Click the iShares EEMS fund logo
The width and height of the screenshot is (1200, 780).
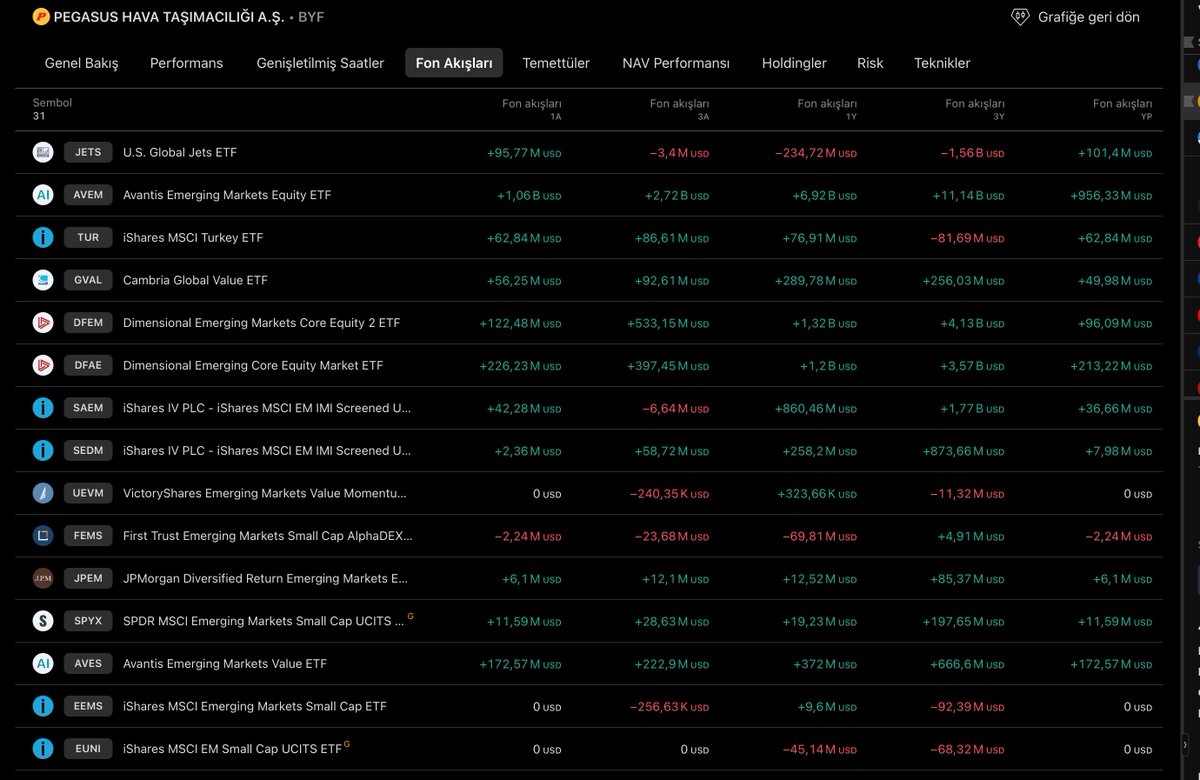[x=42, y=706]
